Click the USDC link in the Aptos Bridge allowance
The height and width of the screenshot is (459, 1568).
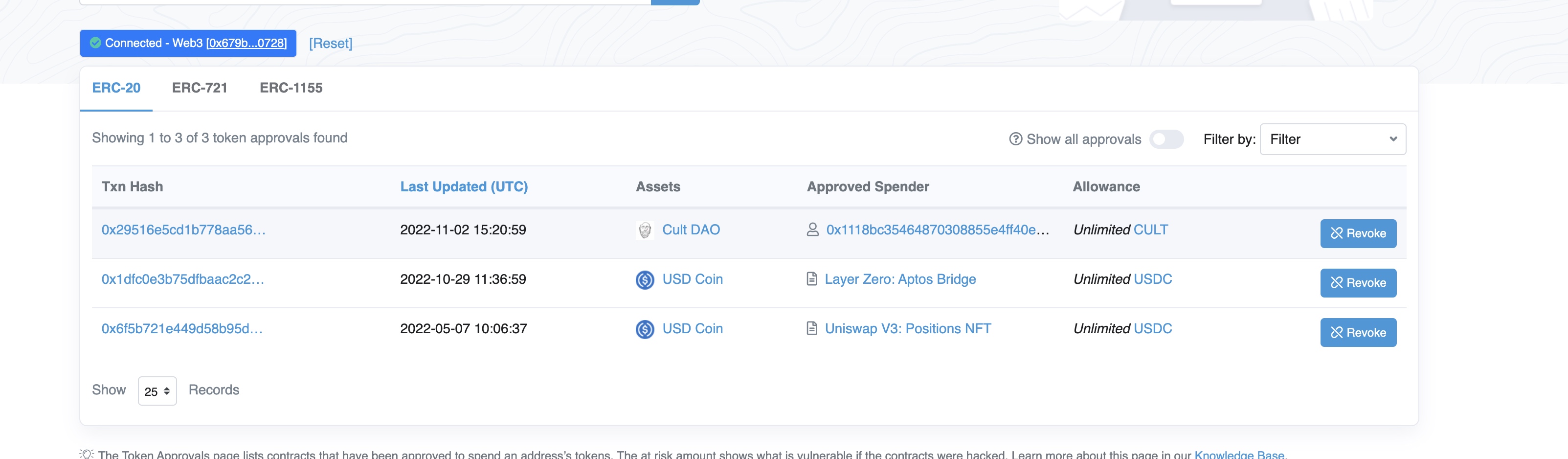coord(1153,279)
